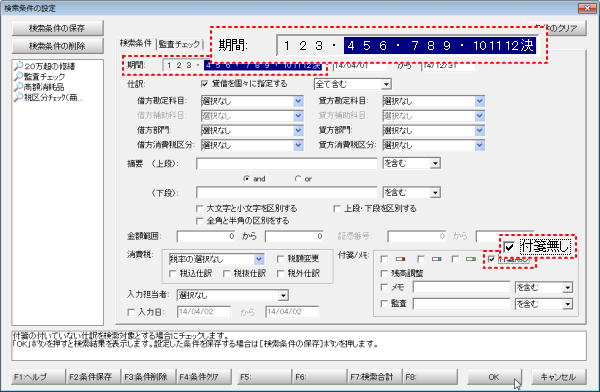Select the 'and' radio button
This screenshot has width=600, height=392.
[x=247, y=179]
